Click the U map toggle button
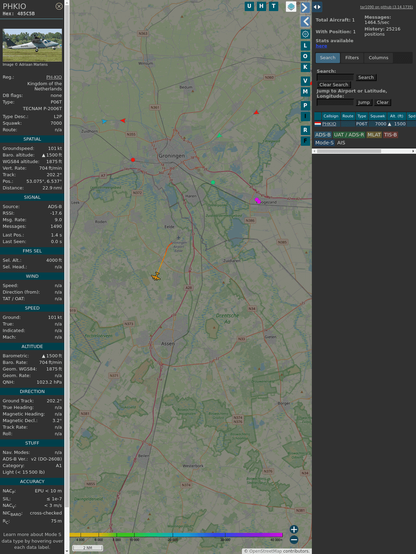Screen dimensions: 416x554 tap(249, 6)
